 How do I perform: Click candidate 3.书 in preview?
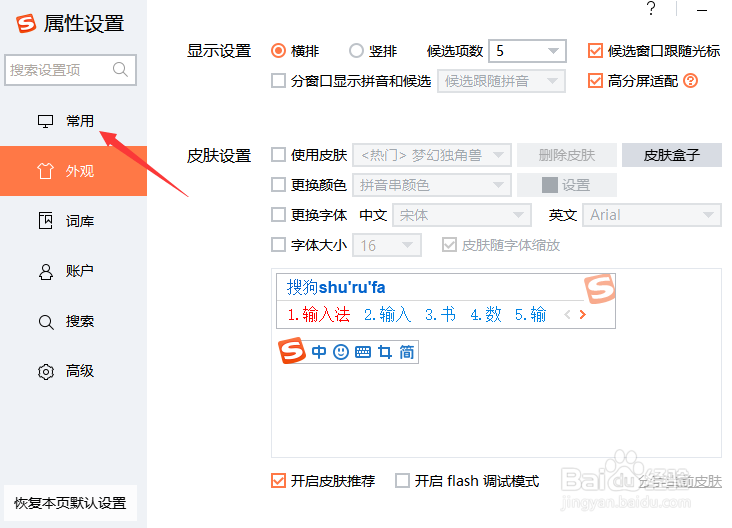pos(440,315)
